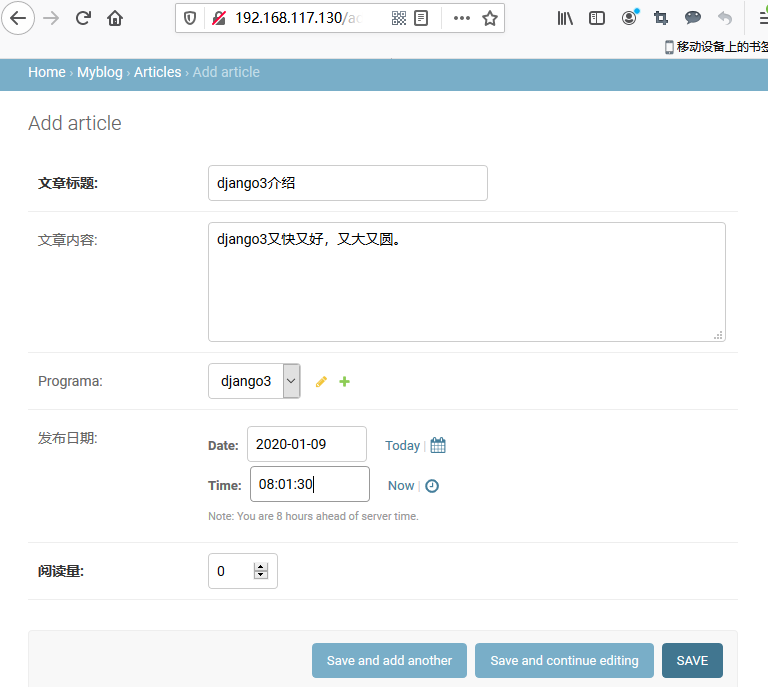Open Articles breadcrumb link

pos(158,72)
